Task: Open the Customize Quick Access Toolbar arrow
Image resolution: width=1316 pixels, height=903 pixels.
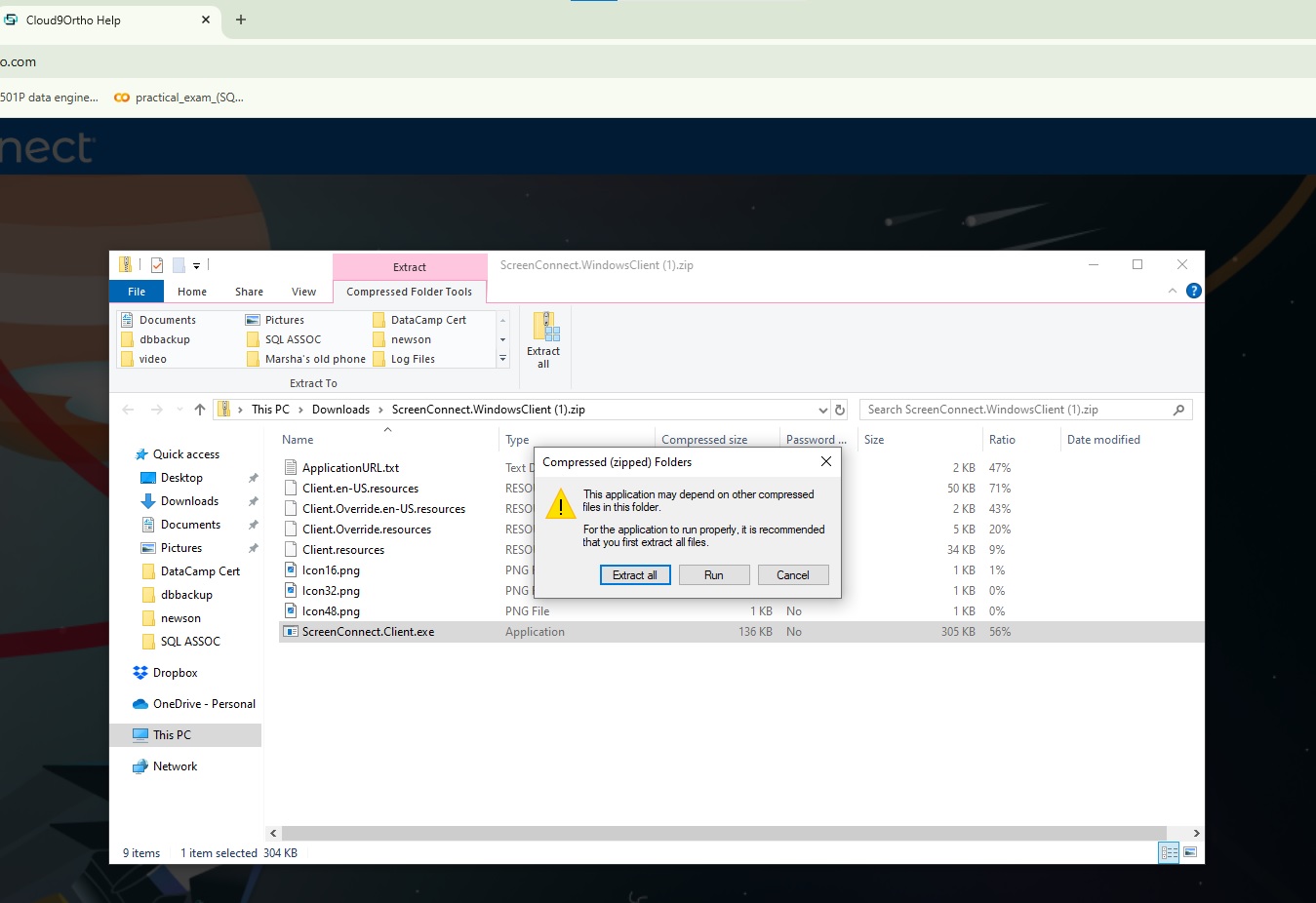Action: click(196, 265)
